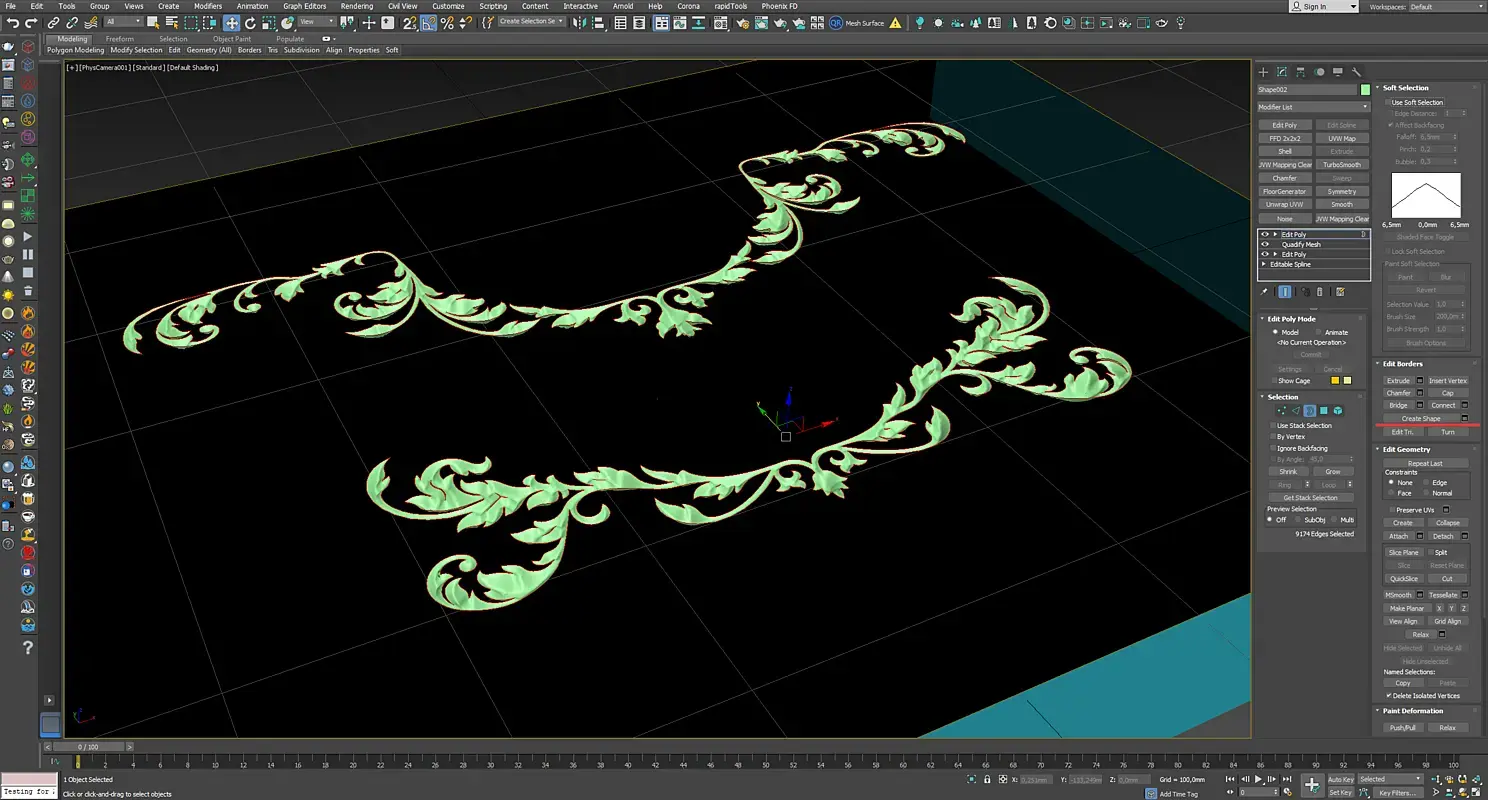Viewport: 1488px width, 800px height.
Task: Select the Edge constraint radio button
Action: [x=1425, y=483]
